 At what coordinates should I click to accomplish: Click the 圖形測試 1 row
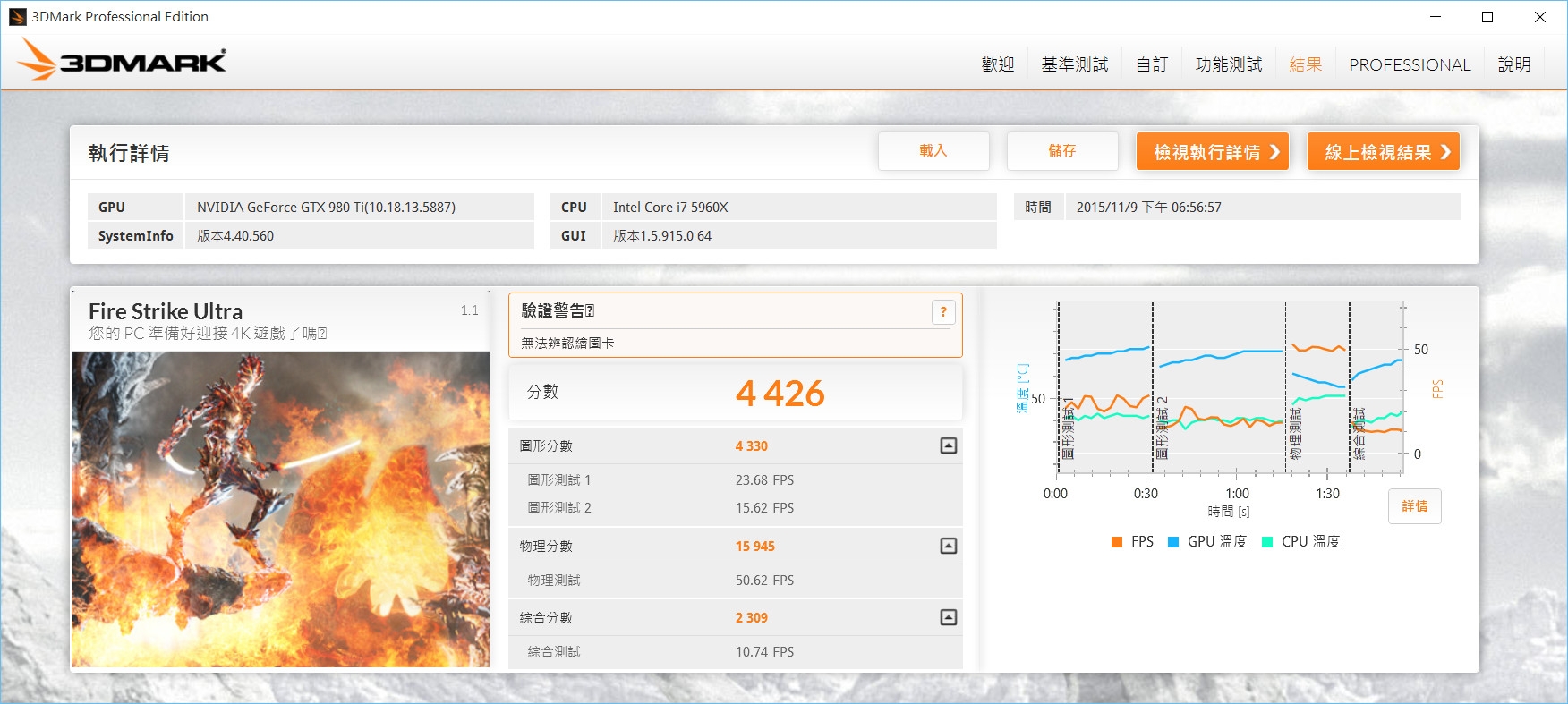736,480
